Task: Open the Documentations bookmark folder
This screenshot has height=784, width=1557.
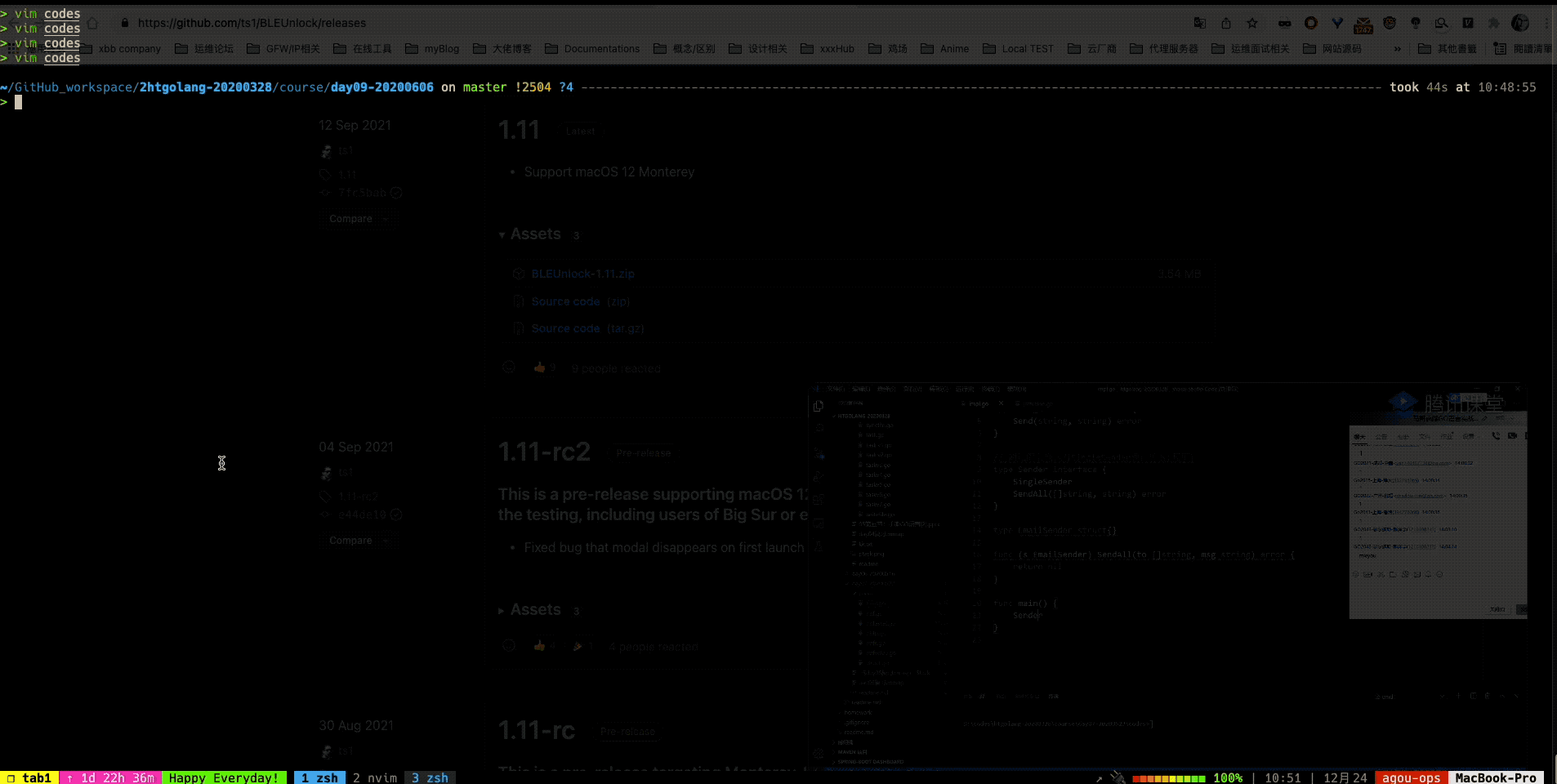Action: point(592,49)
